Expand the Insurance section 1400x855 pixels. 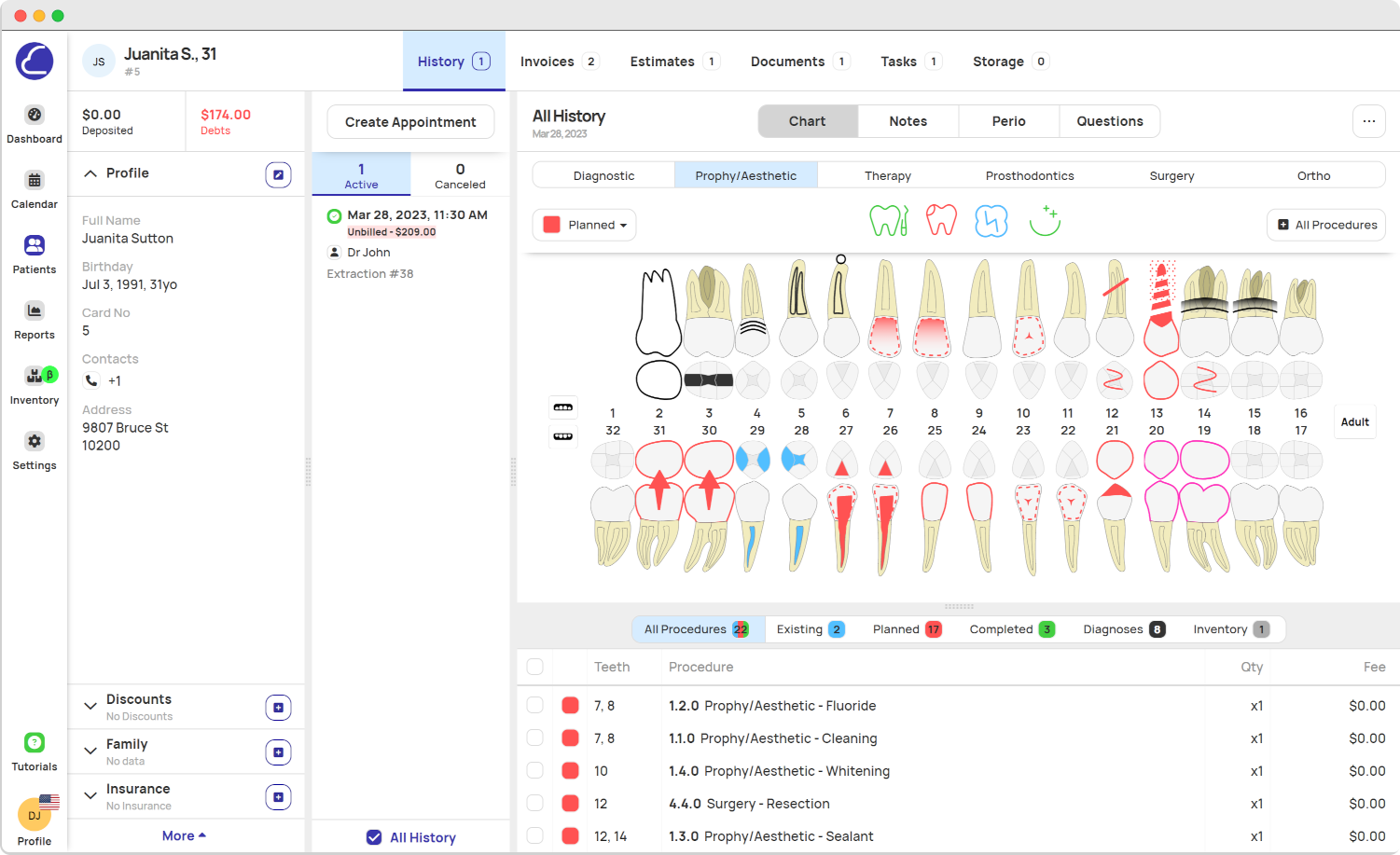pyautogui.click(x=90, y=795)
